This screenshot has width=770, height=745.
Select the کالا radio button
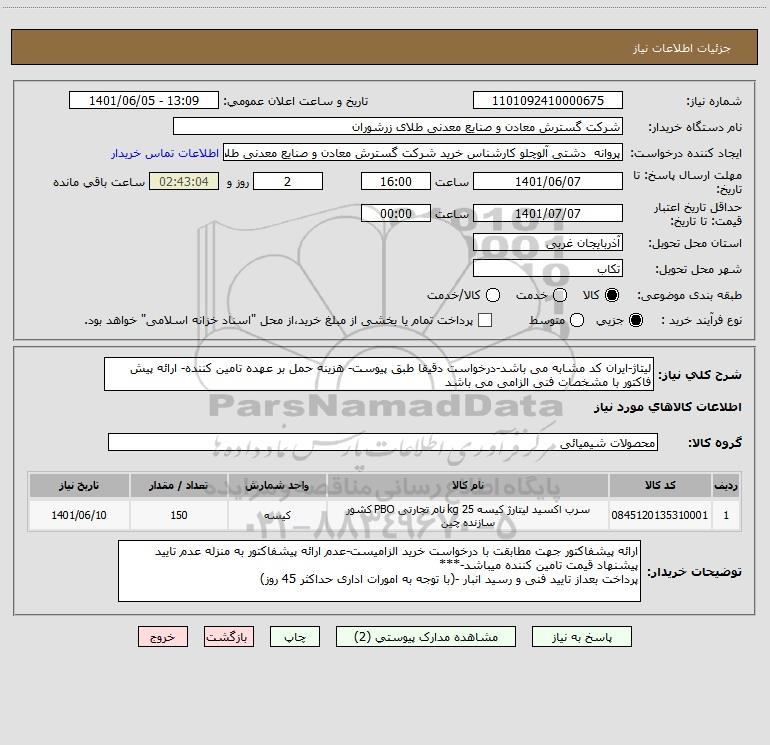[x=612, y=295]
